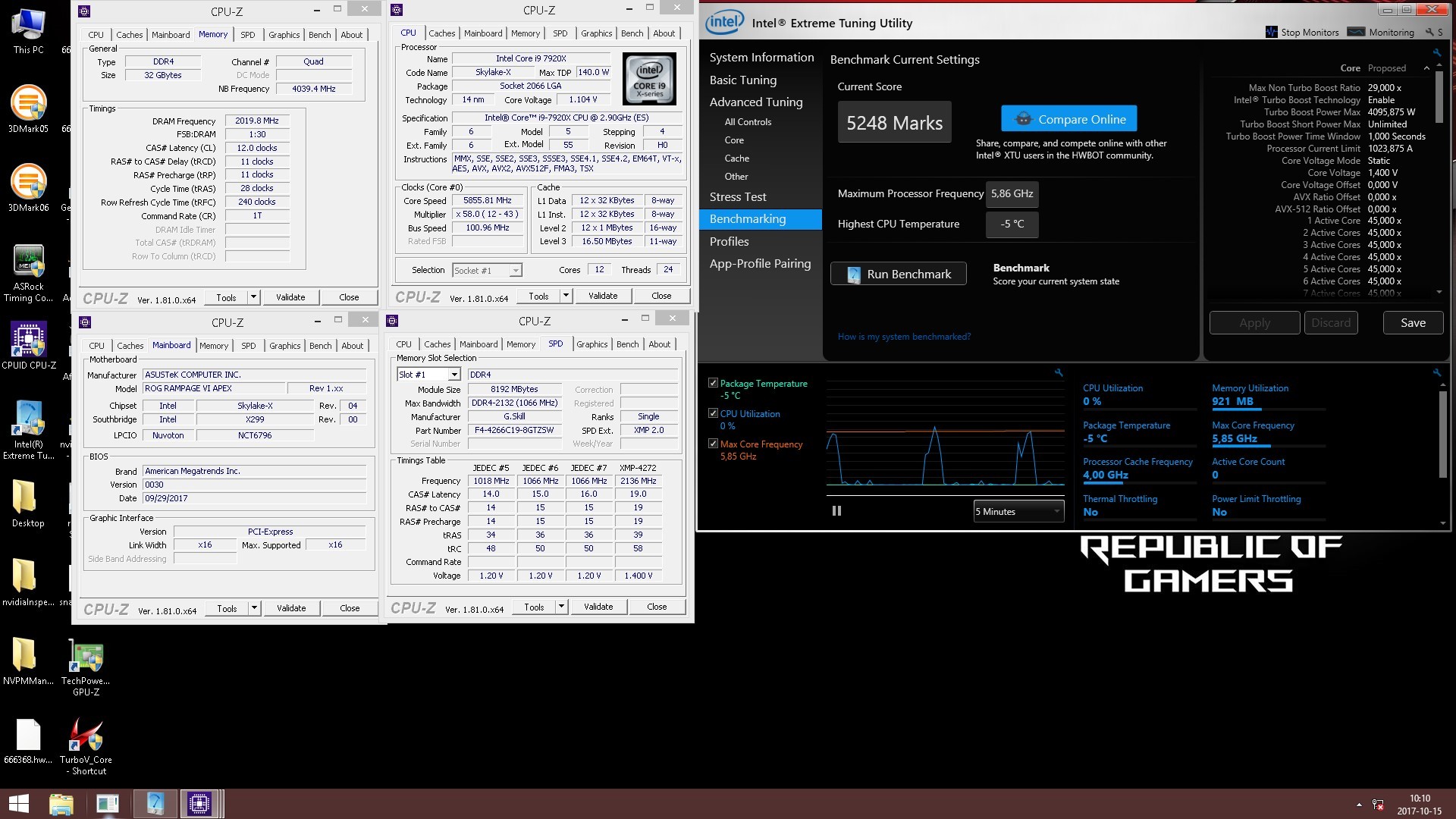This screenshot has height=819, width=1456.
Task: Click the Apply button in XTU
Action: (x=1254, y=323)
